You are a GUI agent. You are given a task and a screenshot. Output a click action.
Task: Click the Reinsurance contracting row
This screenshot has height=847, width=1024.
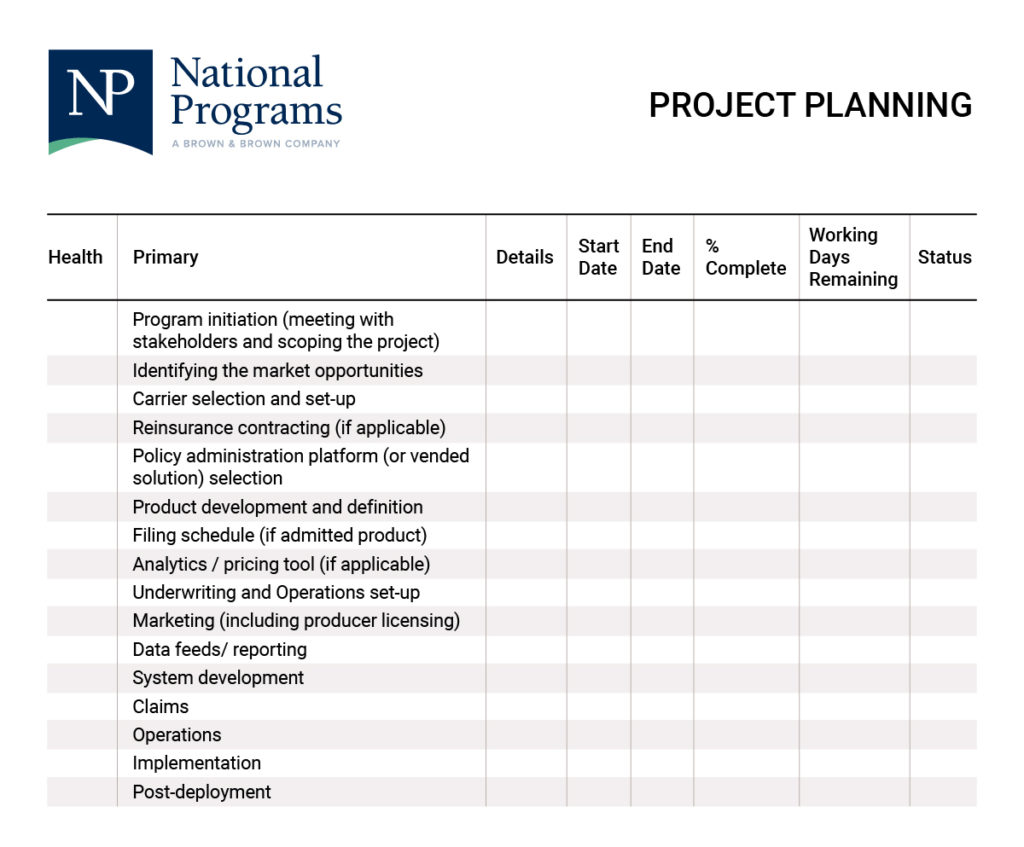[x=289, y=427]
